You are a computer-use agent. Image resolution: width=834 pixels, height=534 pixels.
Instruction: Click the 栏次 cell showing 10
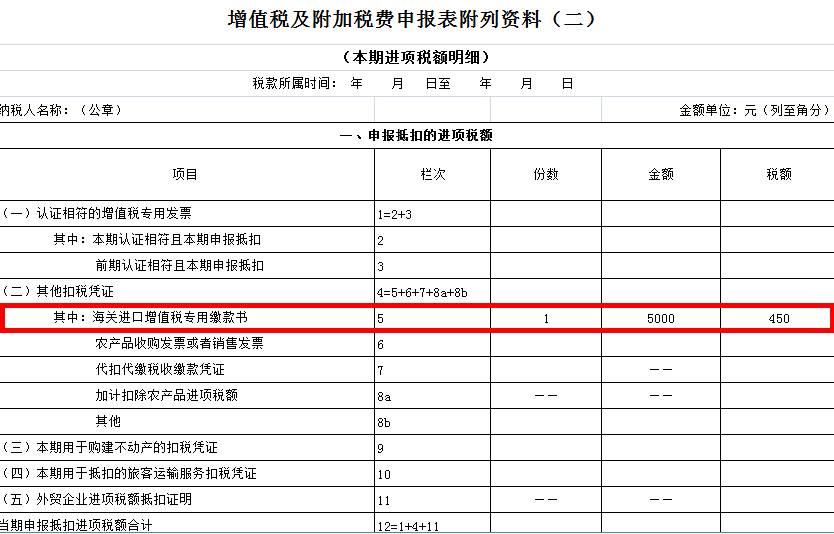pos(432,474)
